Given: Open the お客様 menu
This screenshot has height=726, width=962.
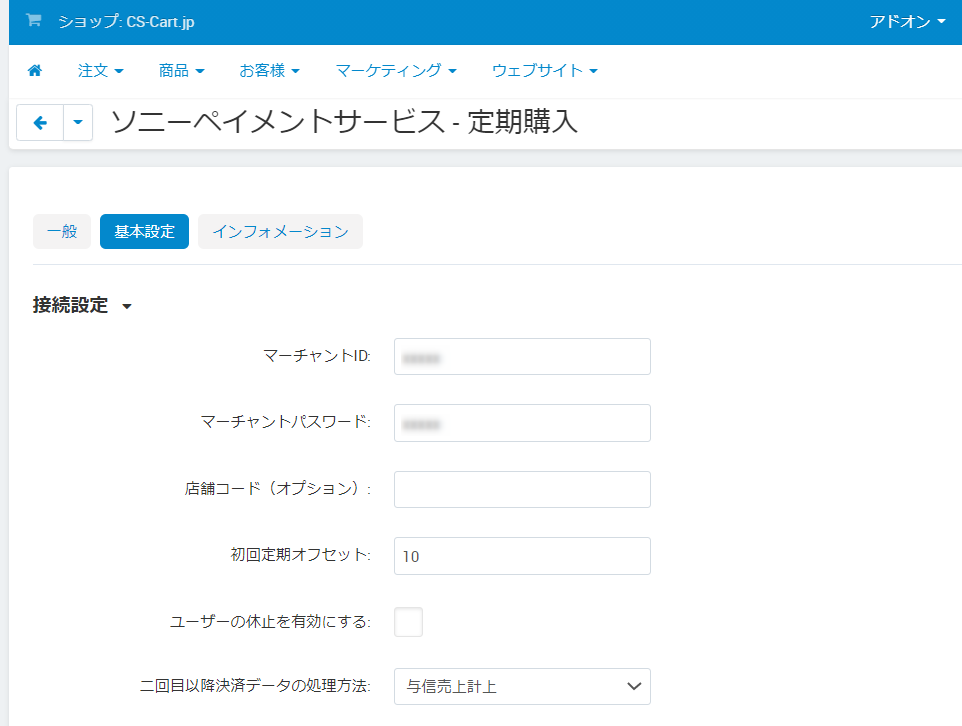Looking at the screenshot, I should coord(269,71).
